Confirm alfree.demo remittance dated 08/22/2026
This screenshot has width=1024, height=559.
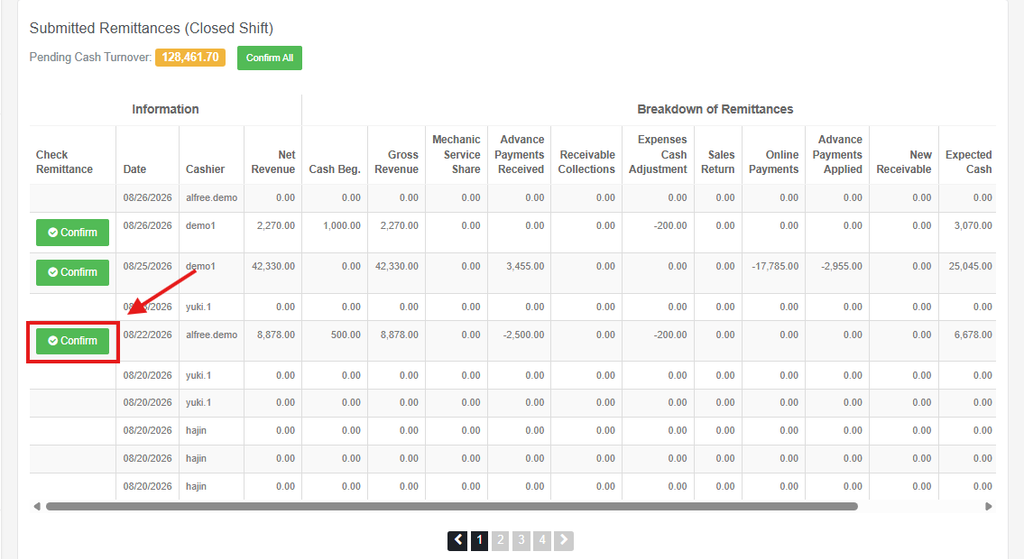click(x=72, y=341)
